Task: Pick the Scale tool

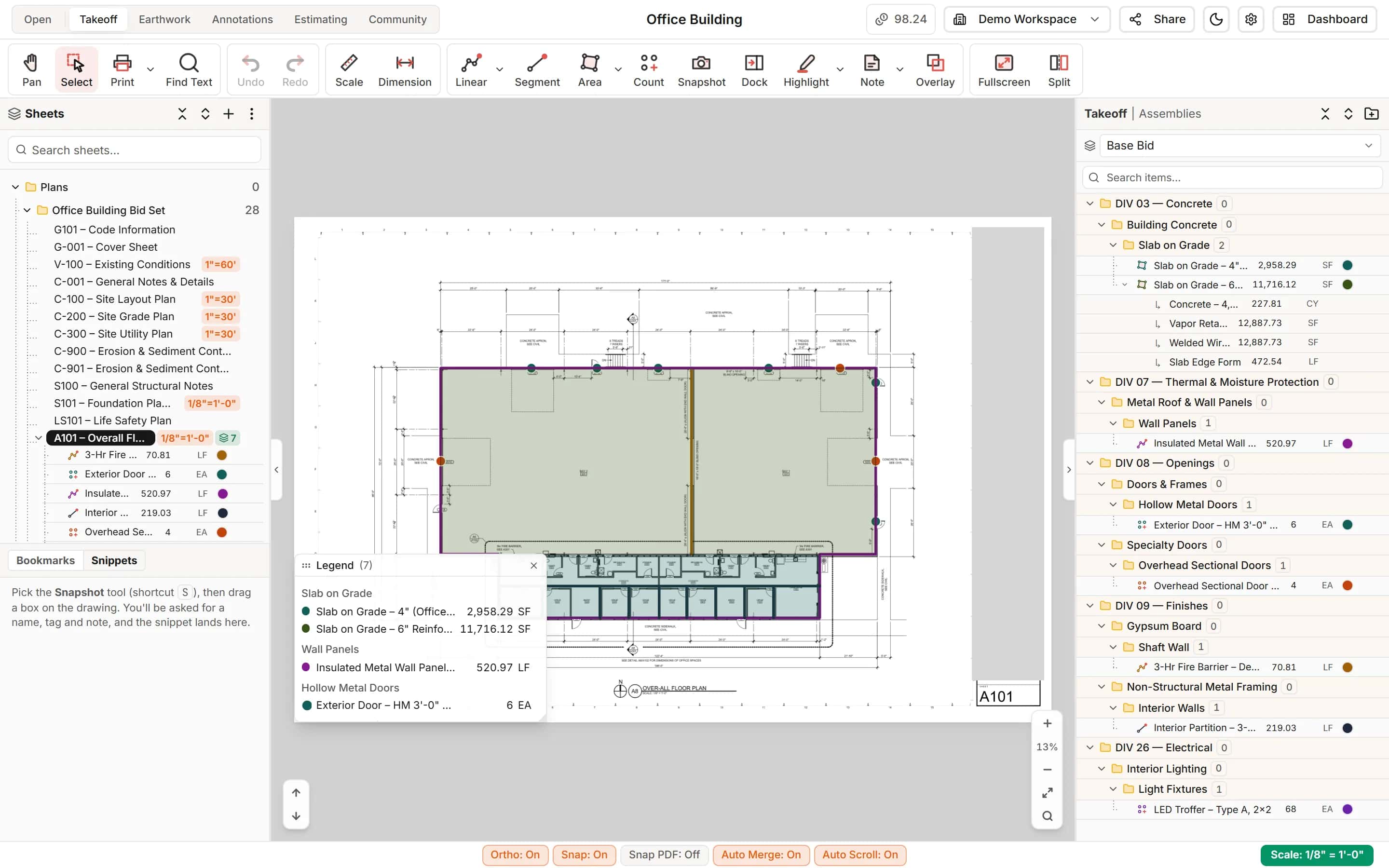Action: tap(349, 70)
